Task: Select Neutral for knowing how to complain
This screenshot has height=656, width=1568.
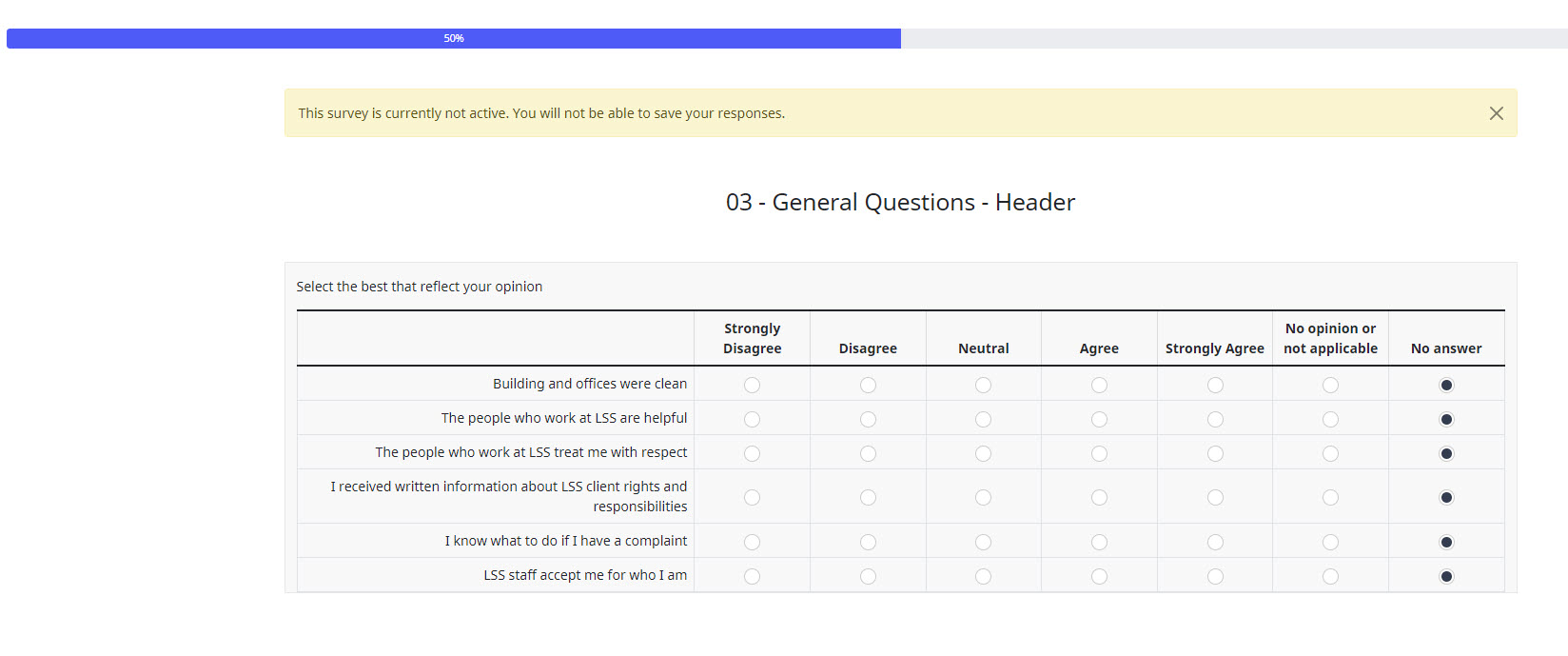Action: 983,542
